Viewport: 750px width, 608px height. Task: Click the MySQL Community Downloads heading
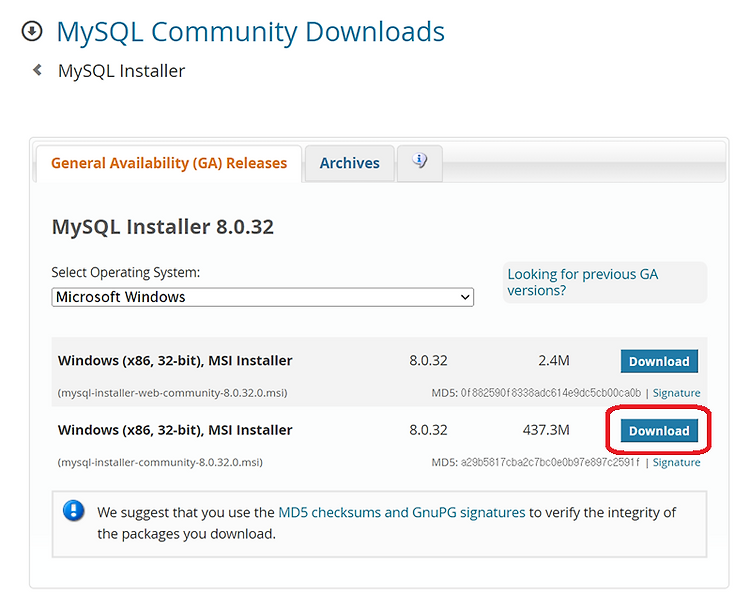coord(251,32)
